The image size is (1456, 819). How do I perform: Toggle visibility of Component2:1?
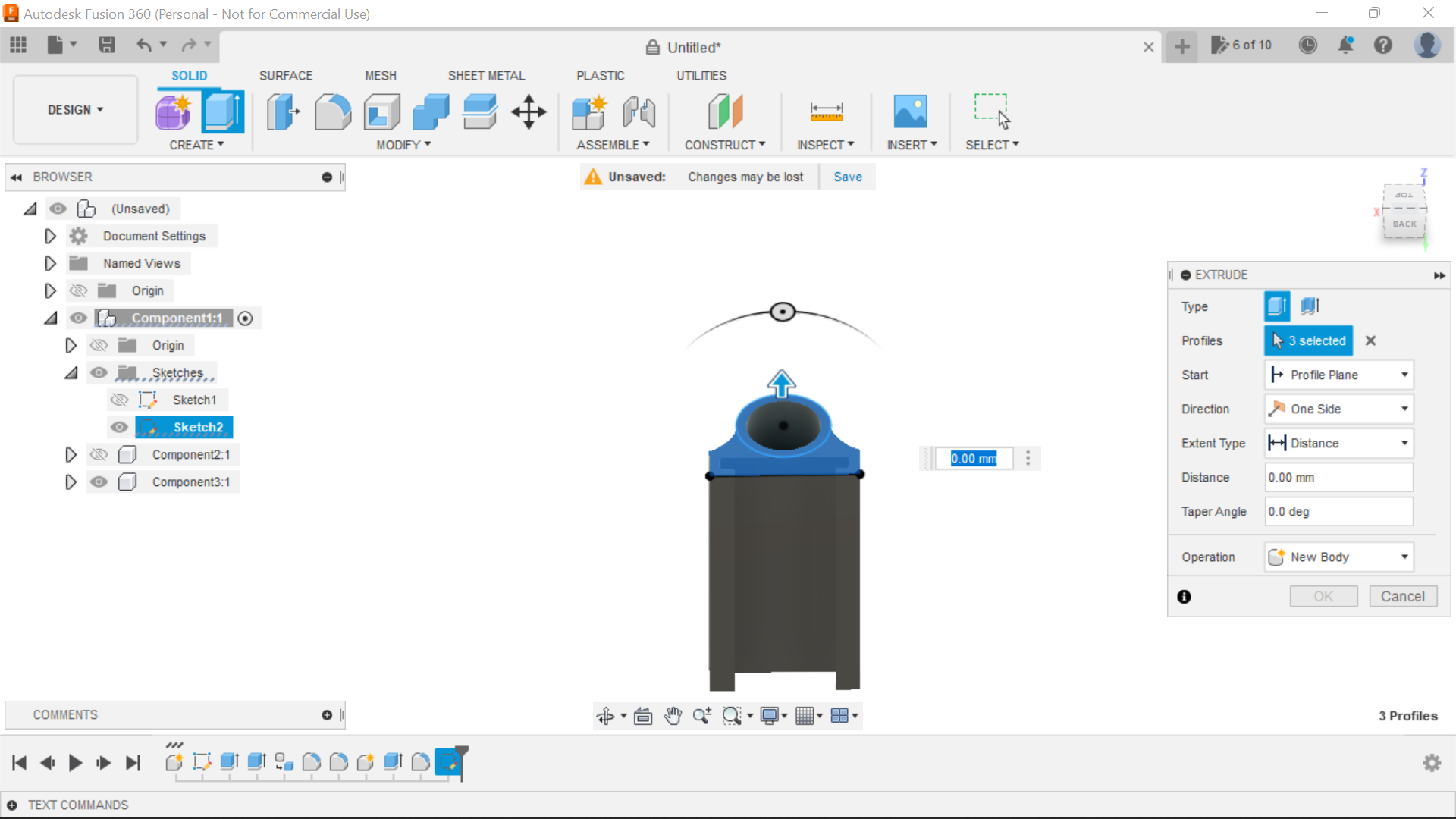[99, 454]
